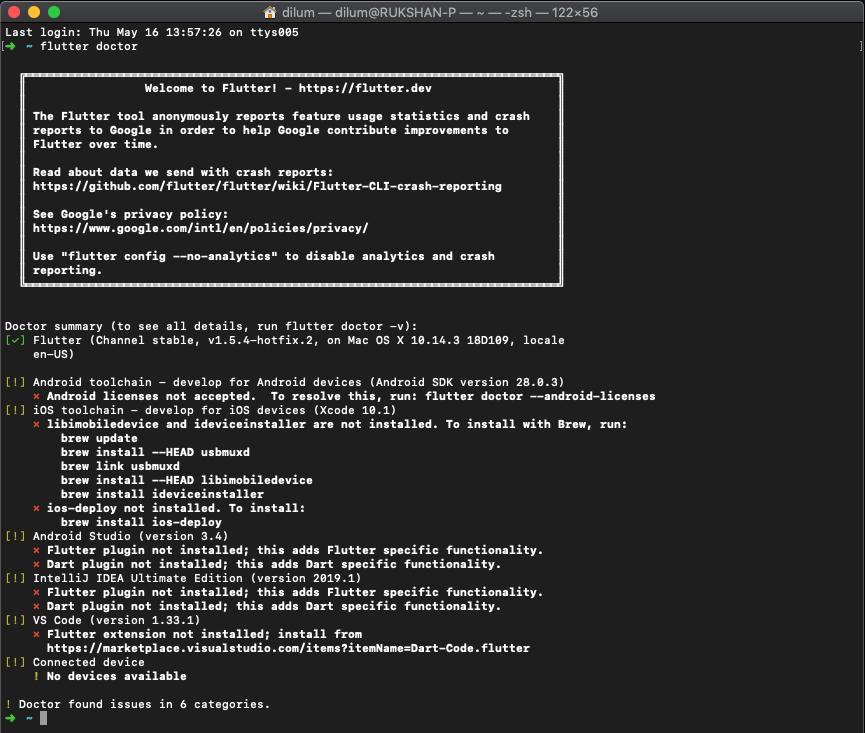Screen dimensions: 865x733
Task: Click 'brew install ideviceinstaller' line
Action: pyautogui.click(x=162, y=494)
